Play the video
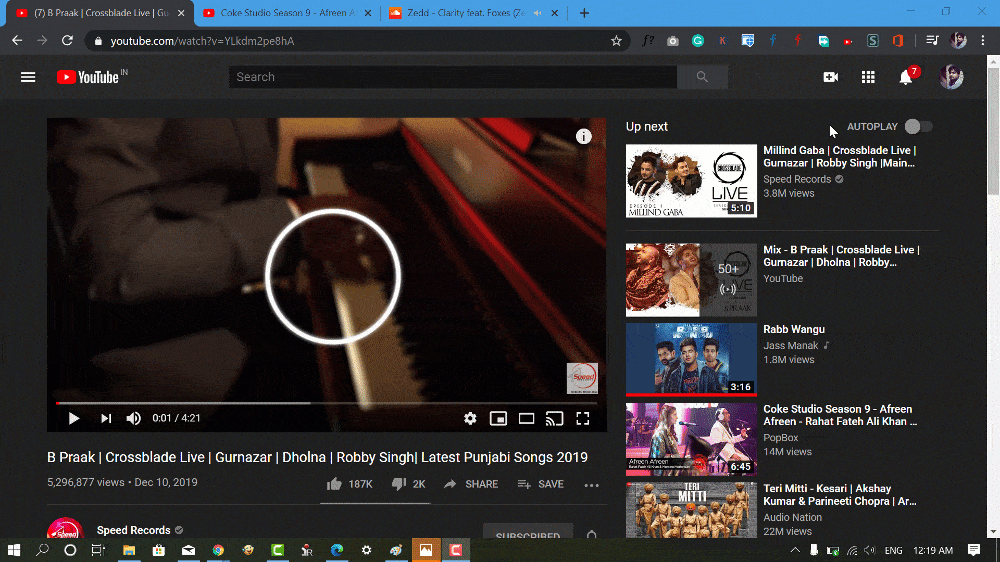1000x562 pixels. 73,418
